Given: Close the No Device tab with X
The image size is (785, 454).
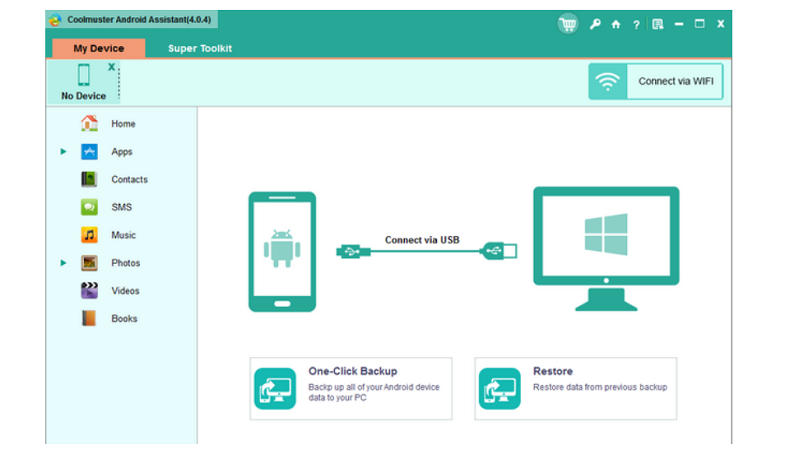Looking at the screenshot, I should pyautogui.click(x=111, y=67).
